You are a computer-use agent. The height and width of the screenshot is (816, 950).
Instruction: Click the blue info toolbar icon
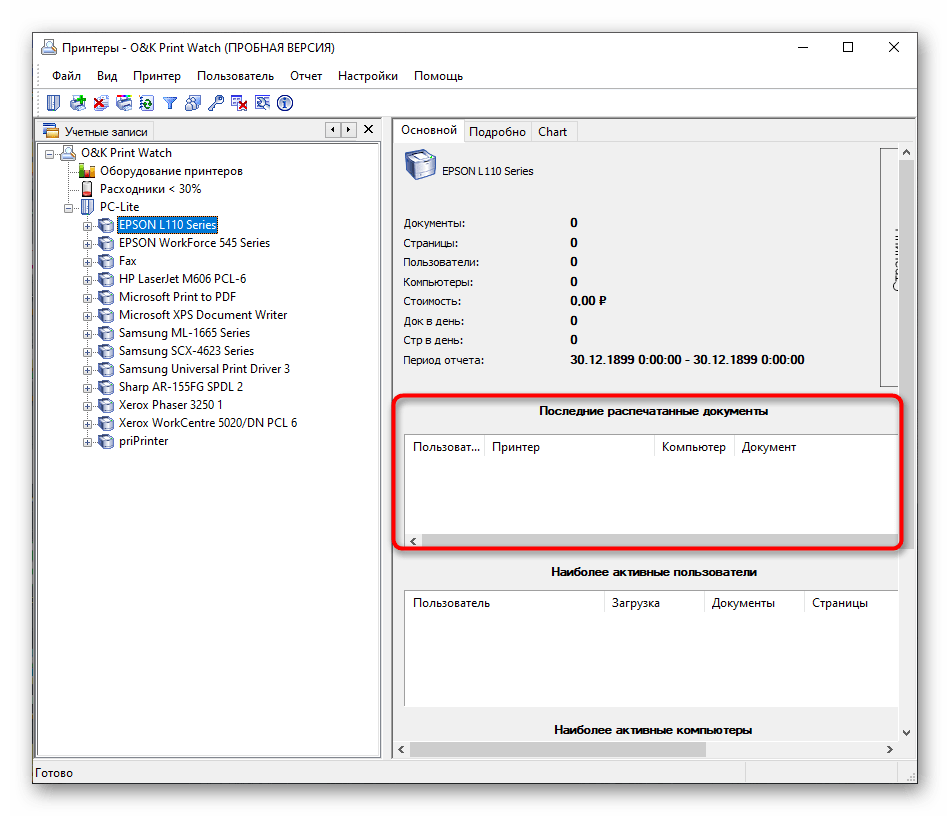coord(285,103)
